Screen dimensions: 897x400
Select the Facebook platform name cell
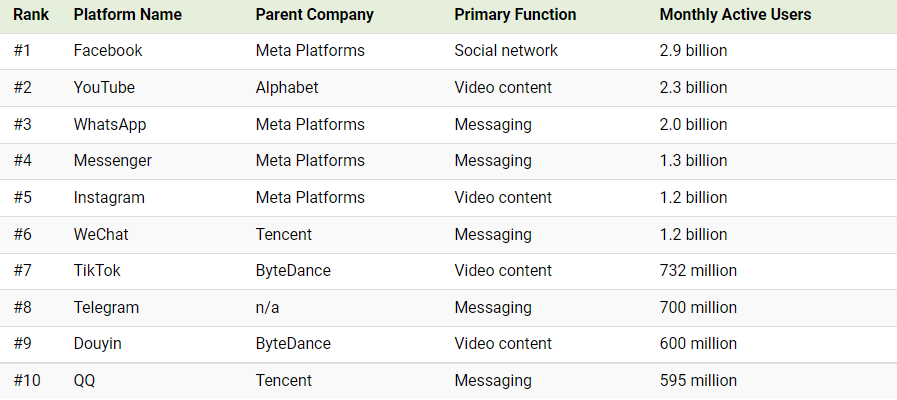108,51
